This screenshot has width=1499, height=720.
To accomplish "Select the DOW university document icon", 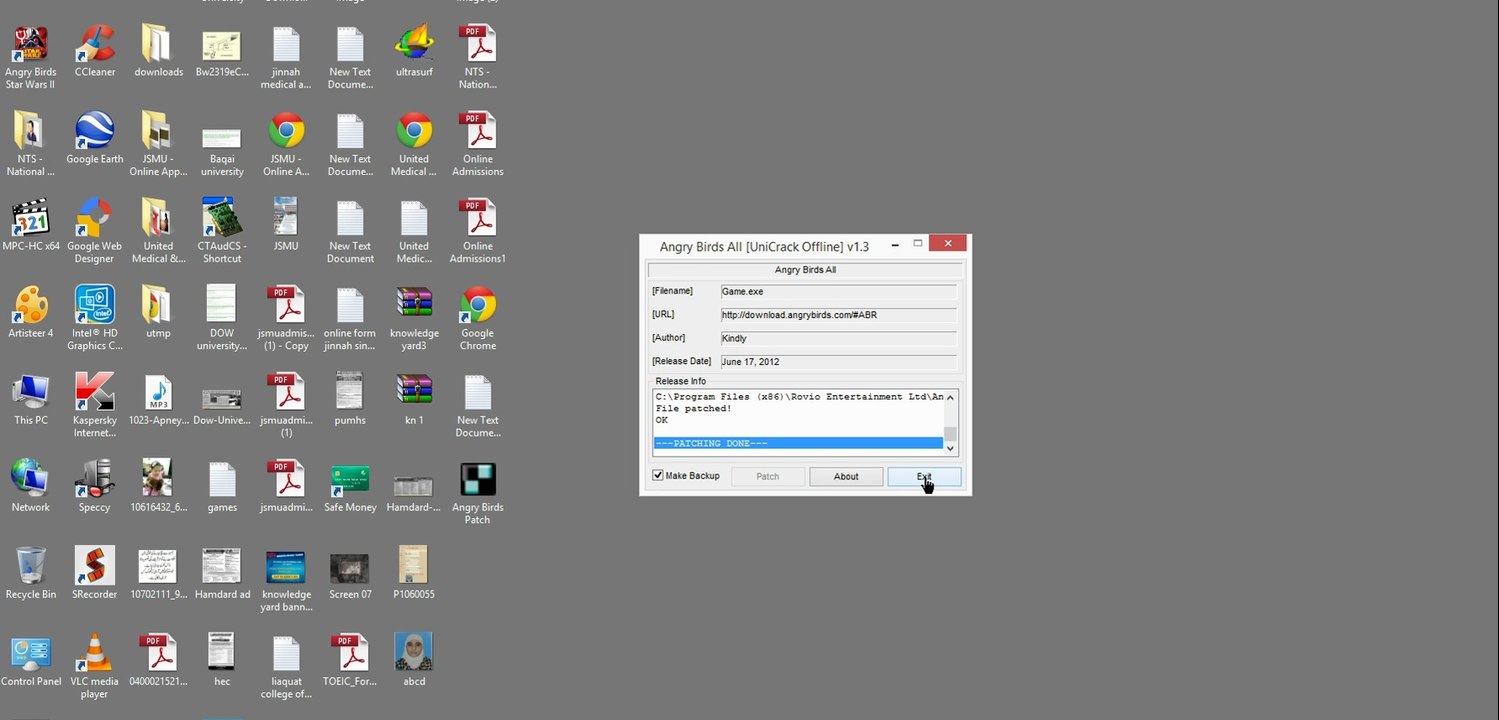I will pyautogui.click(x=222, y=305).
